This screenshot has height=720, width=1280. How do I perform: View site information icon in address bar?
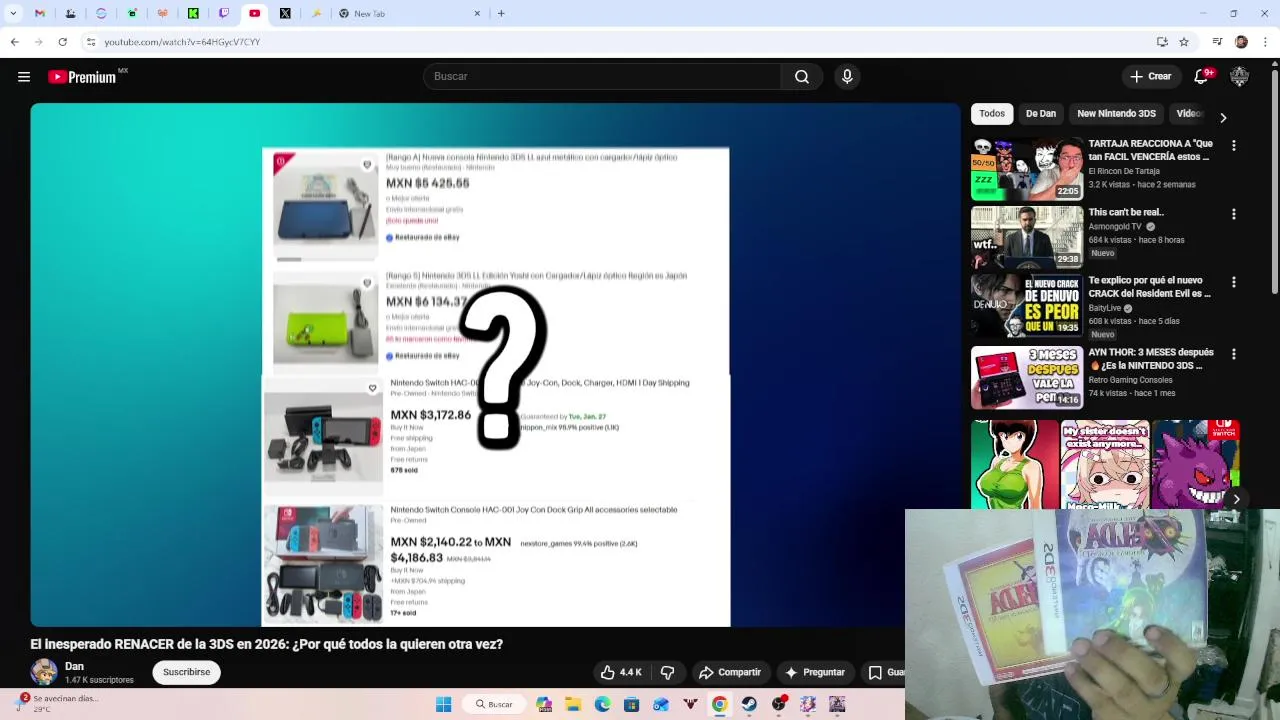coord(91,42)
